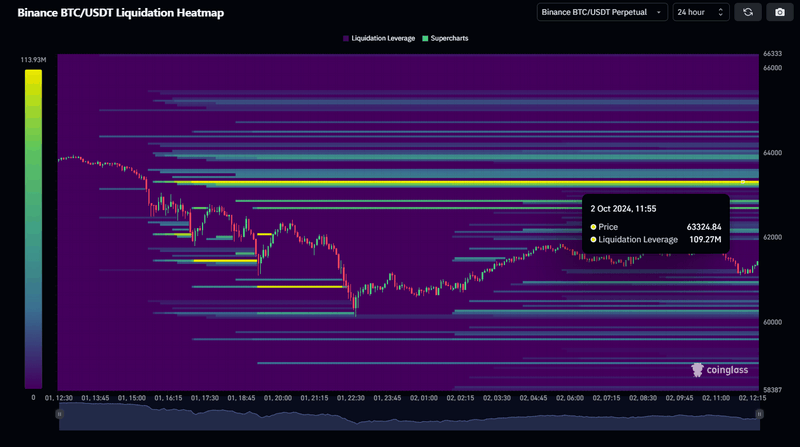Screen dimensions: 800x447
Task: Take a screenshot with the camera icon
Action: click(x=780, y=12)
